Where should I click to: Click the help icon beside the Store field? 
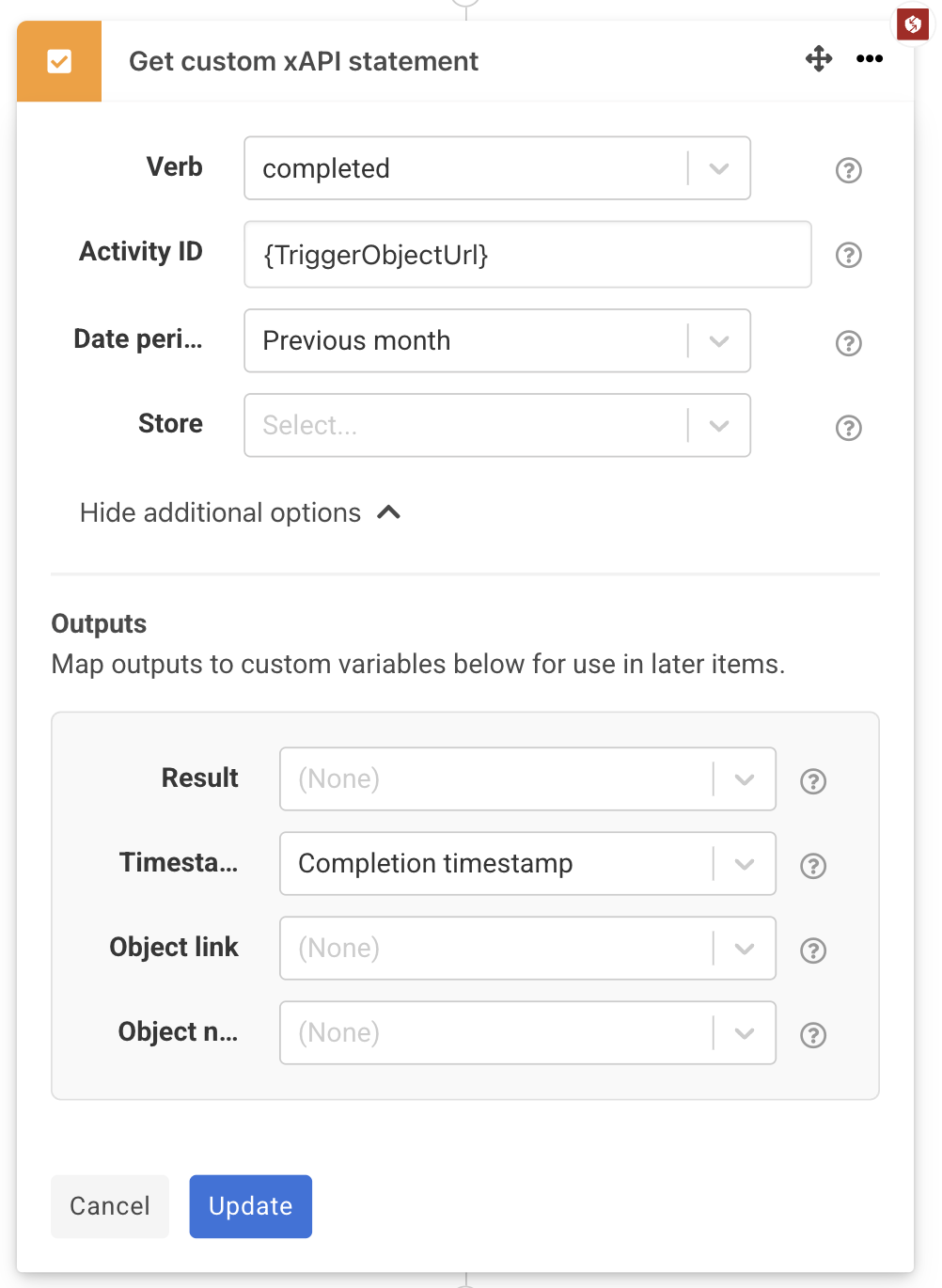[848, 428]
